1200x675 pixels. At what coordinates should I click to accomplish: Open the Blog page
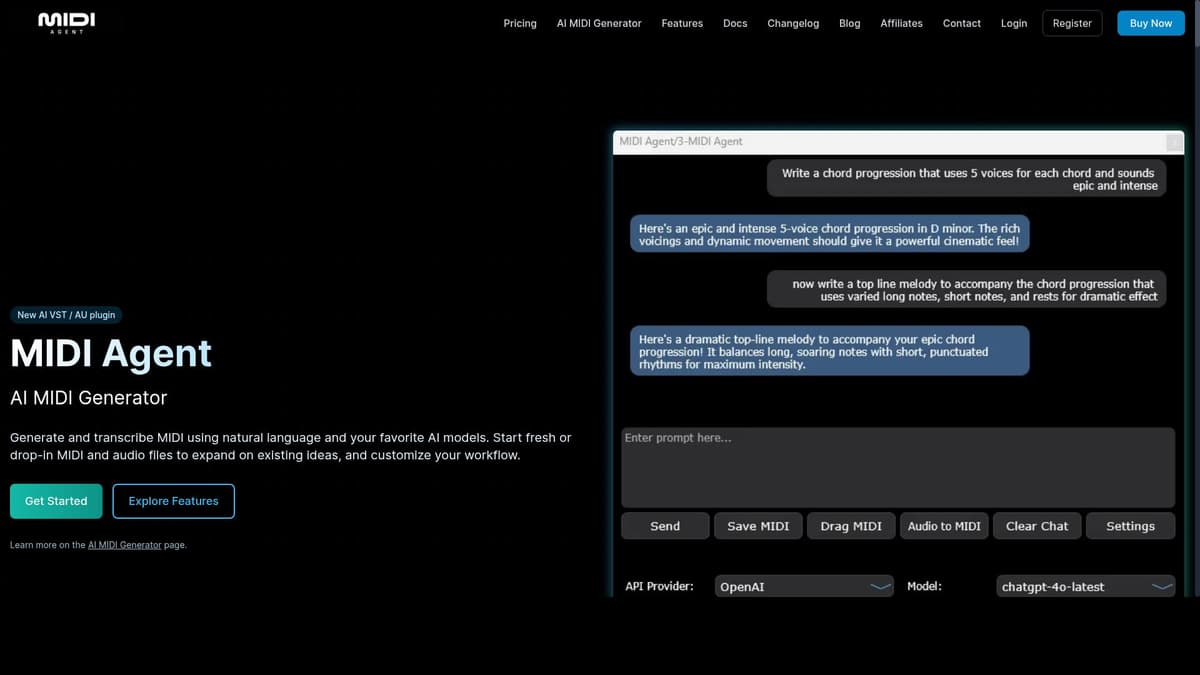[850, 23]
